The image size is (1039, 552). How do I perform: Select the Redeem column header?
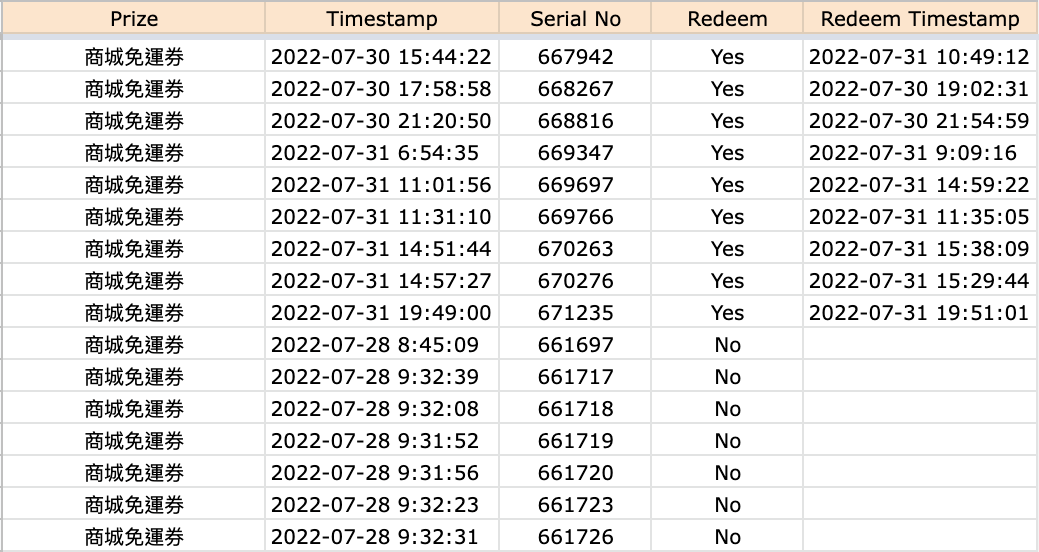(x=727, y=19)
